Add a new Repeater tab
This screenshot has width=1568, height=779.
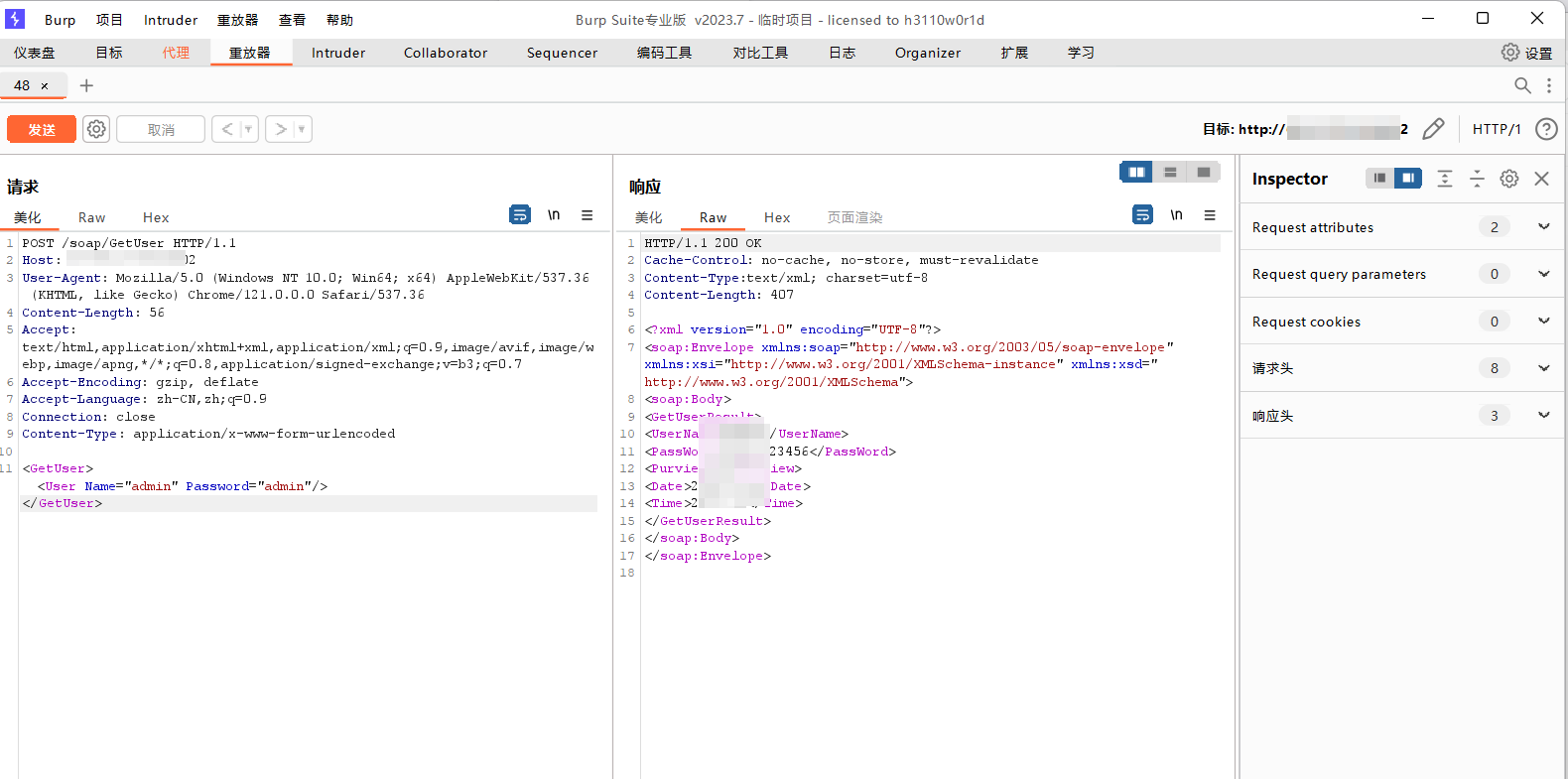(x=86, y=85)
